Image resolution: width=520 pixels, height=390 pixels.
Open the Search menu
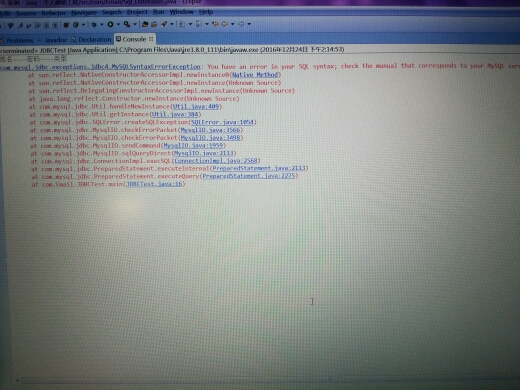click(x=112, y=12)
